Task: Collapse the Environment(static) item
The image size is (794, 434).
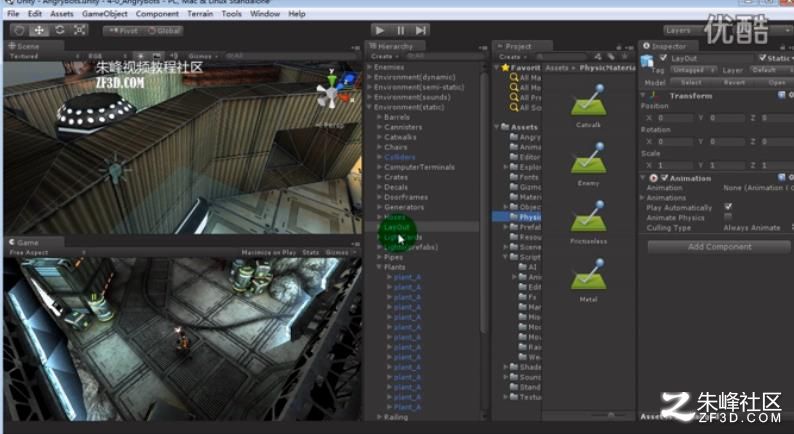Action: pos(370,107)
